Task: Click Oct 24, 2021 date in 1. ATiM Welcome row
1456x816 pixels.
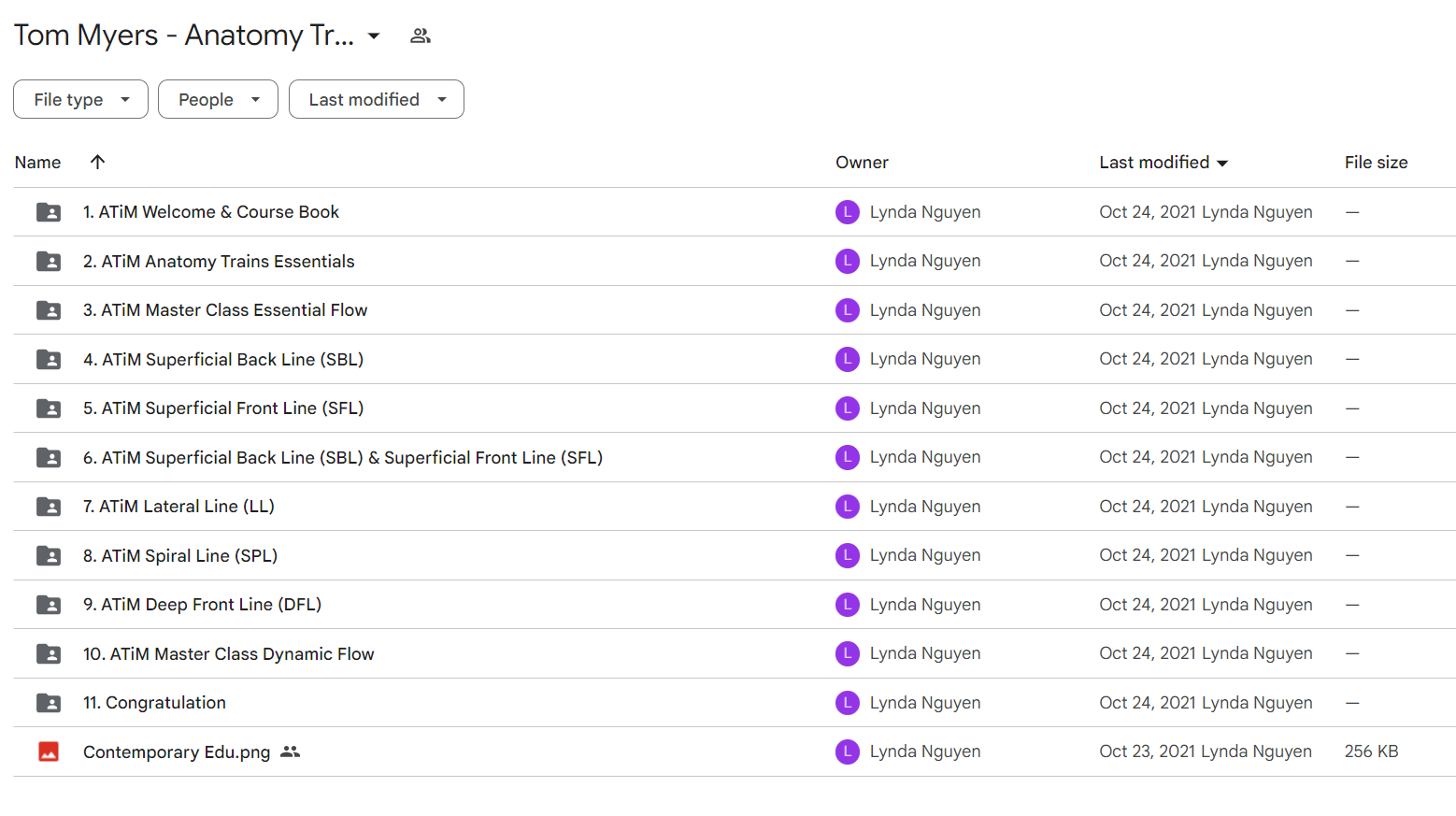Action: [x=1149, y=212]
